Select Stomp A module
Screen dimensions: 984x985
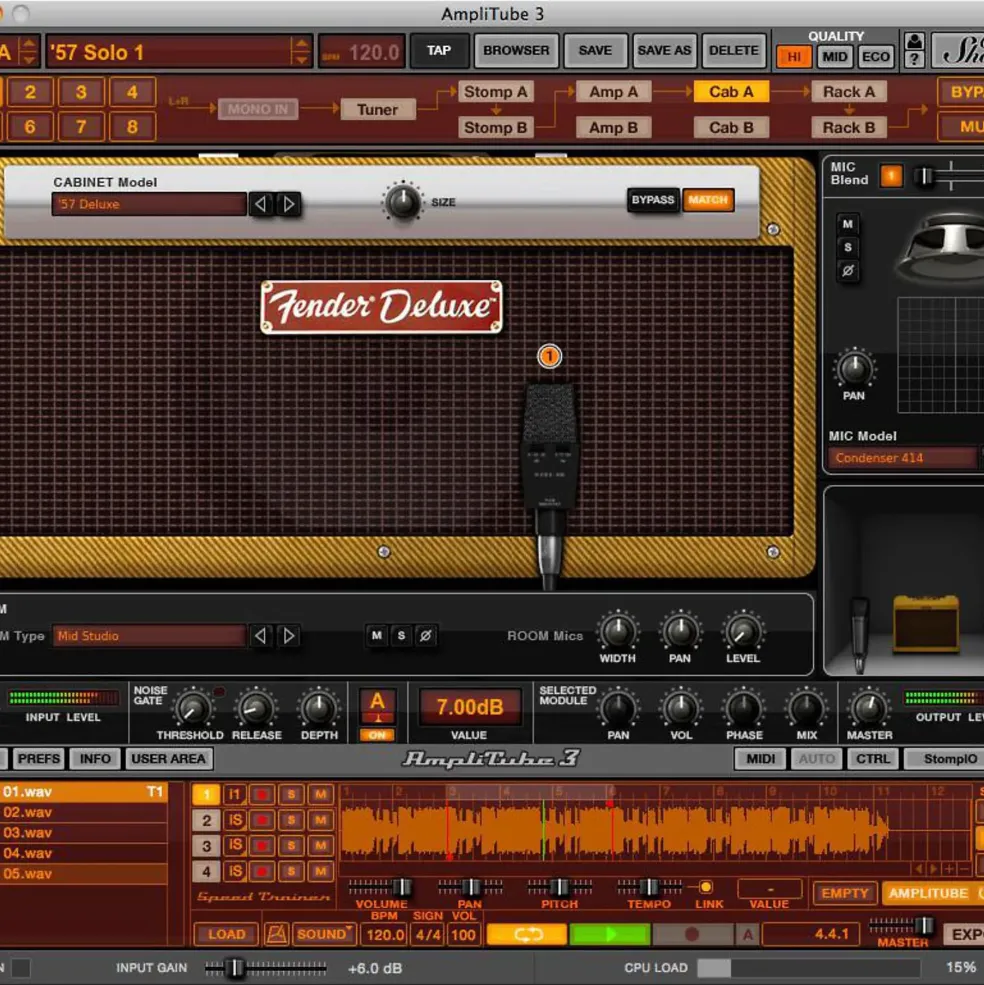(x=495, y=92)
